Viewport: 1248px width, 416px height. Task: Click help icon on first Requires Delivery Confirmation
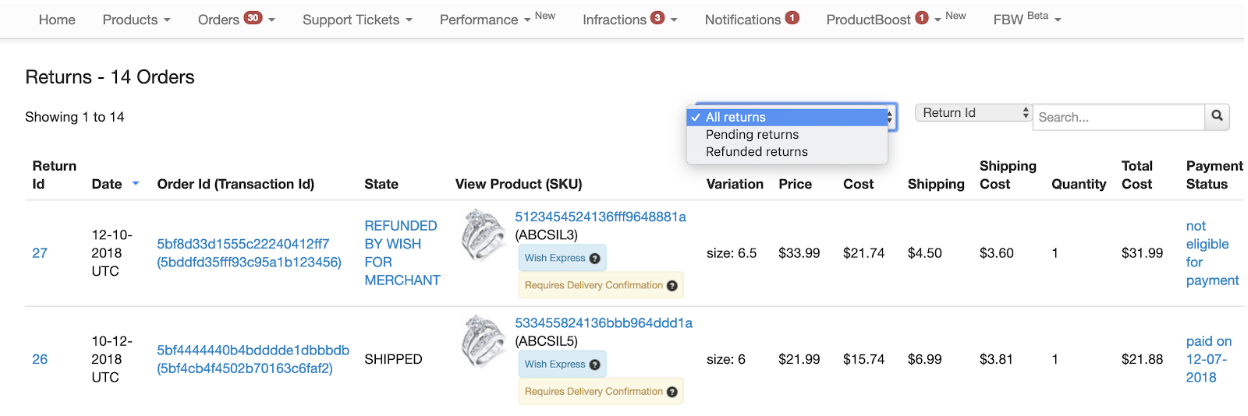pyautogui.click(x=672, y=286)
